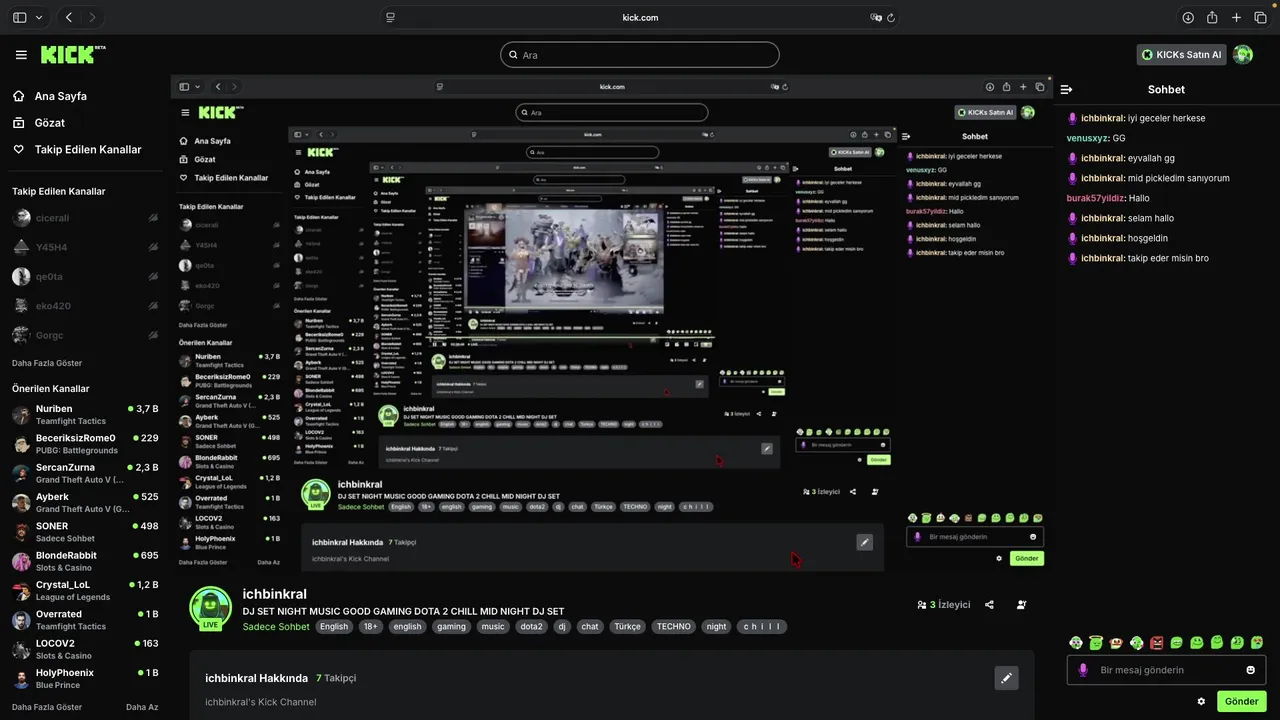The height and width of the screenshot is (720, 1280).
Task: Click the KICKs Satın Al button
Action: [1181, 55]
